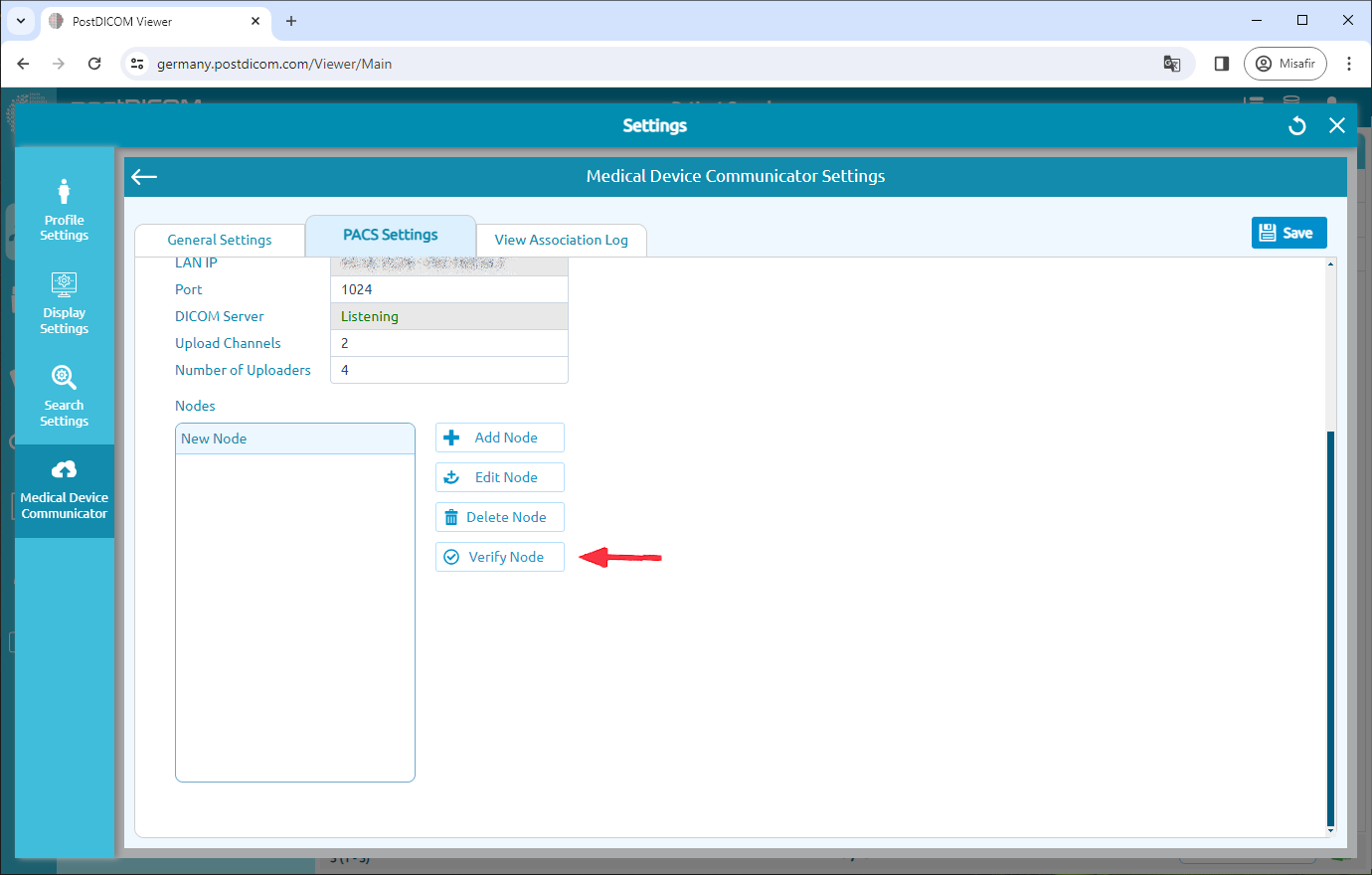Open Google Translate icon in address bar
Image resolution: width=1372 pixels, height=875 pixels.
coord(1171,63)
